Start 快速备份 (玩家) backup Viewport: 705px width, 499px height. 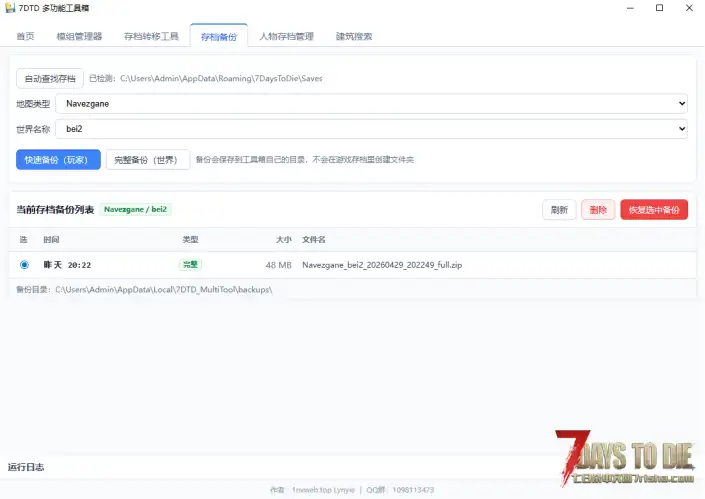pyautogui.click(x=58, y=160)
